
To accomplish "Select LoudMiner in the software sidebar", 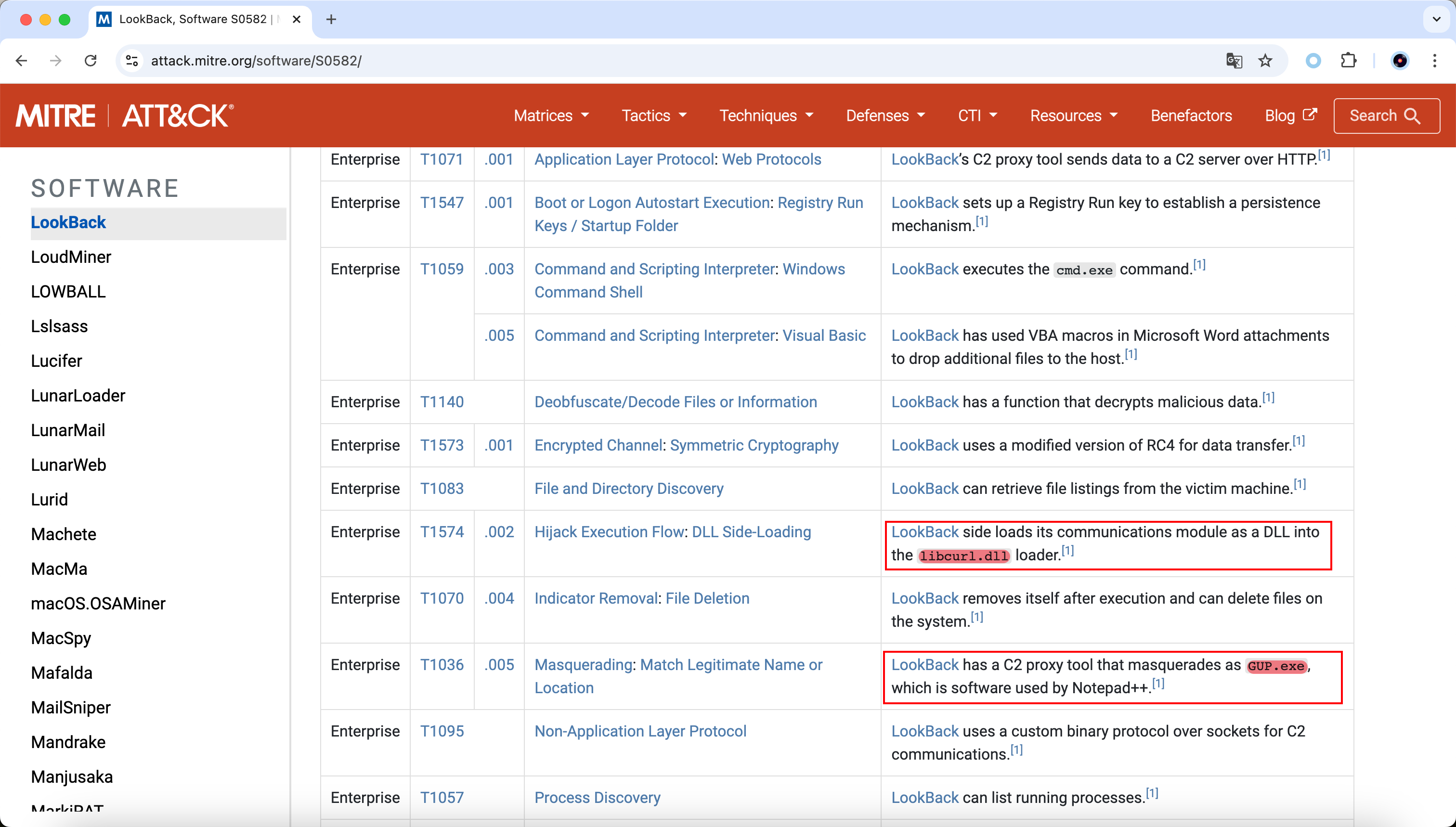I will coord(71,257).
